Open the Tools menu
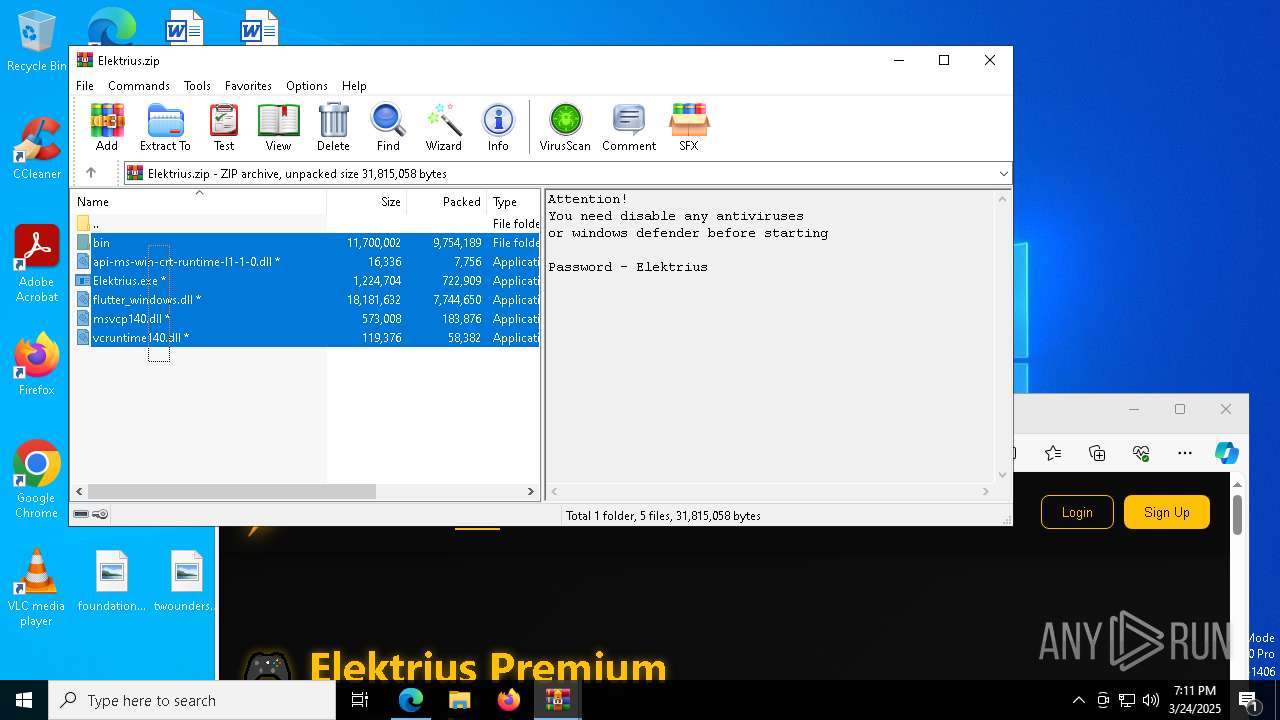The image size is (1280, 720). tap(197, 86)
